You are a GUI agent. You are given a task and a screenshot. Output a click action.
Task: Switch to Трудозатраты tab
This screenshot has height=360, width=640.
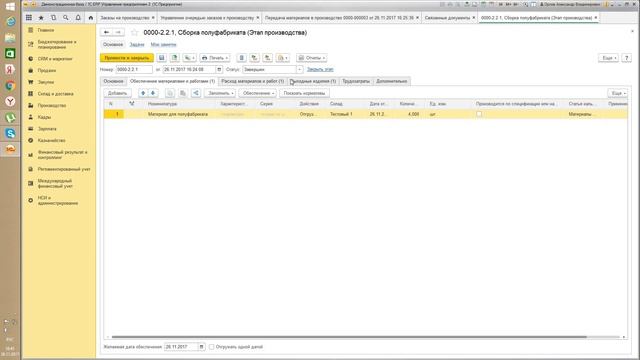tap(356, 81)
